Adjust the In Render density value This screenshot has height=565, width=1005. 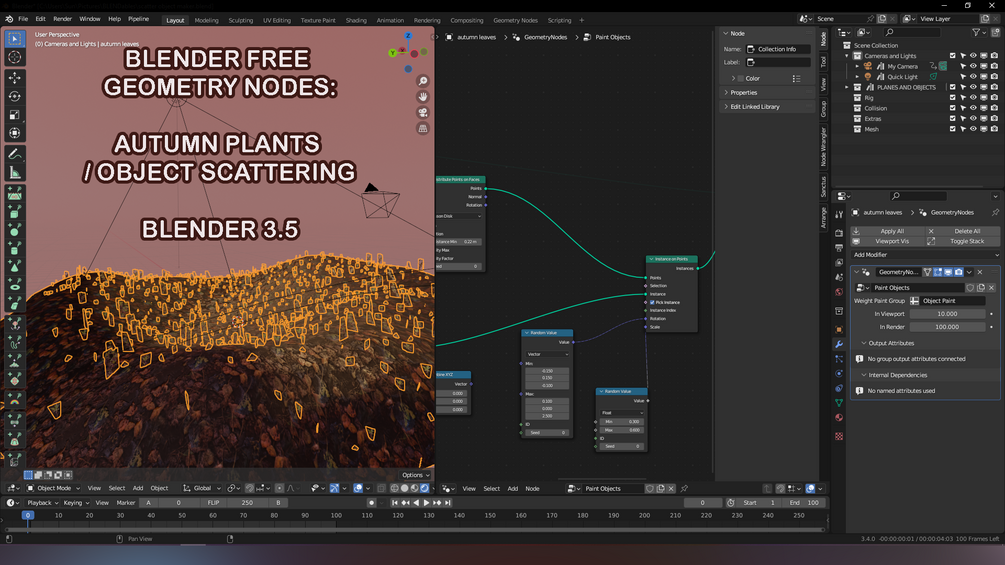[x=947, y=327]
